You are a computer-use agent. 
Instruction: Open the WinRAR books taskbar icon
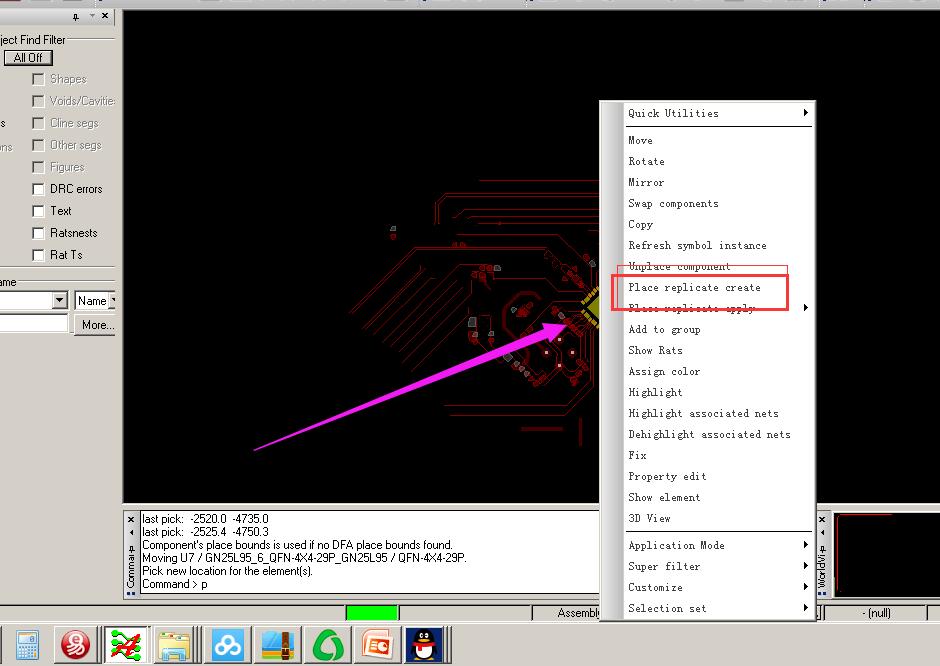[278, 645]
